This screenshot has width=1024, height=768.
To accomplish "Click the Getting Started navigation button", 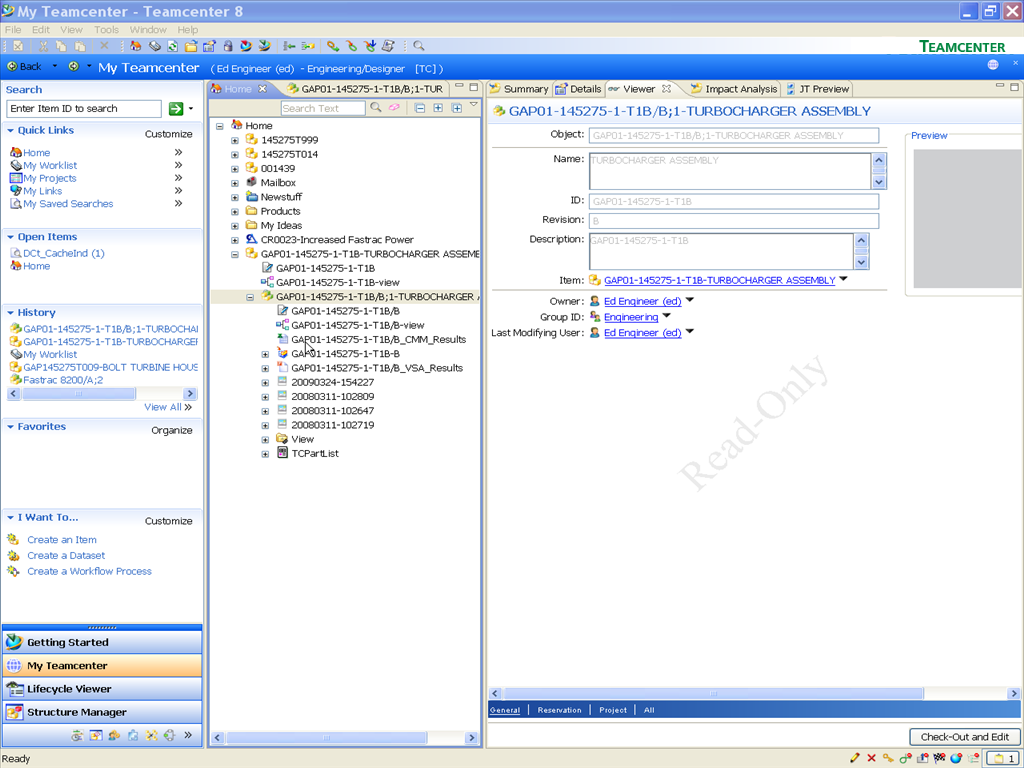I will (x=103, y=642).
